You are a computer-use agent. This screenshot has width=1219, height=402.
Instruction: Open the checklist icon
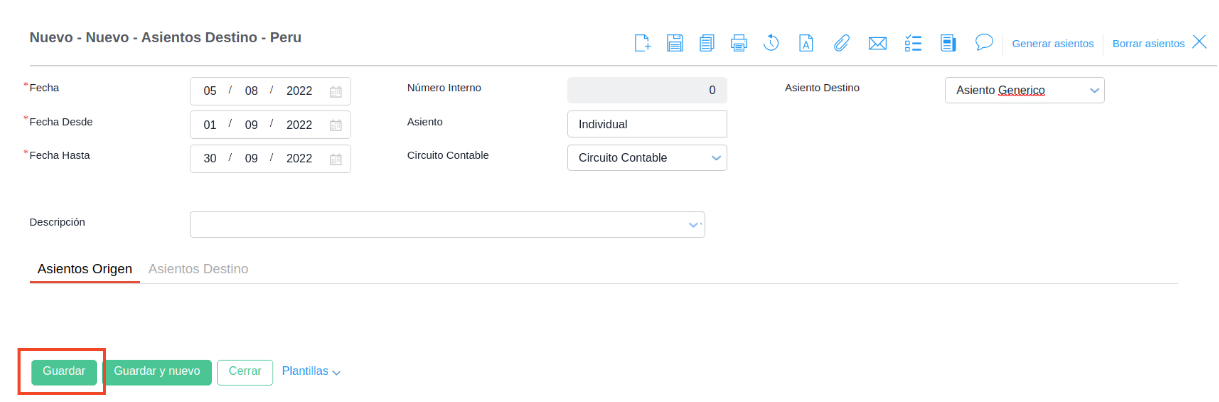click(x=912, y=43)
